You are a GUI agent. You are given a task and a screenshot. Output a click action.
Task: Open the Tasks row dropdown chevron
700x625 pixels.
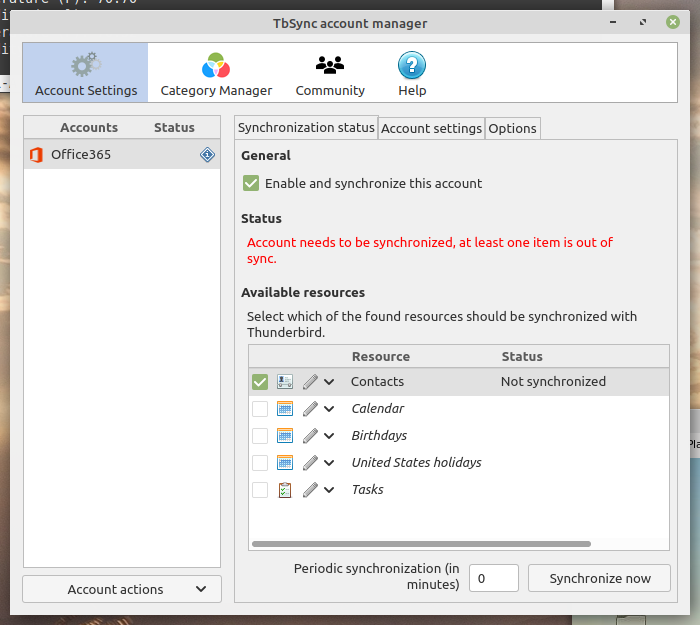click(x=329, y=490)
